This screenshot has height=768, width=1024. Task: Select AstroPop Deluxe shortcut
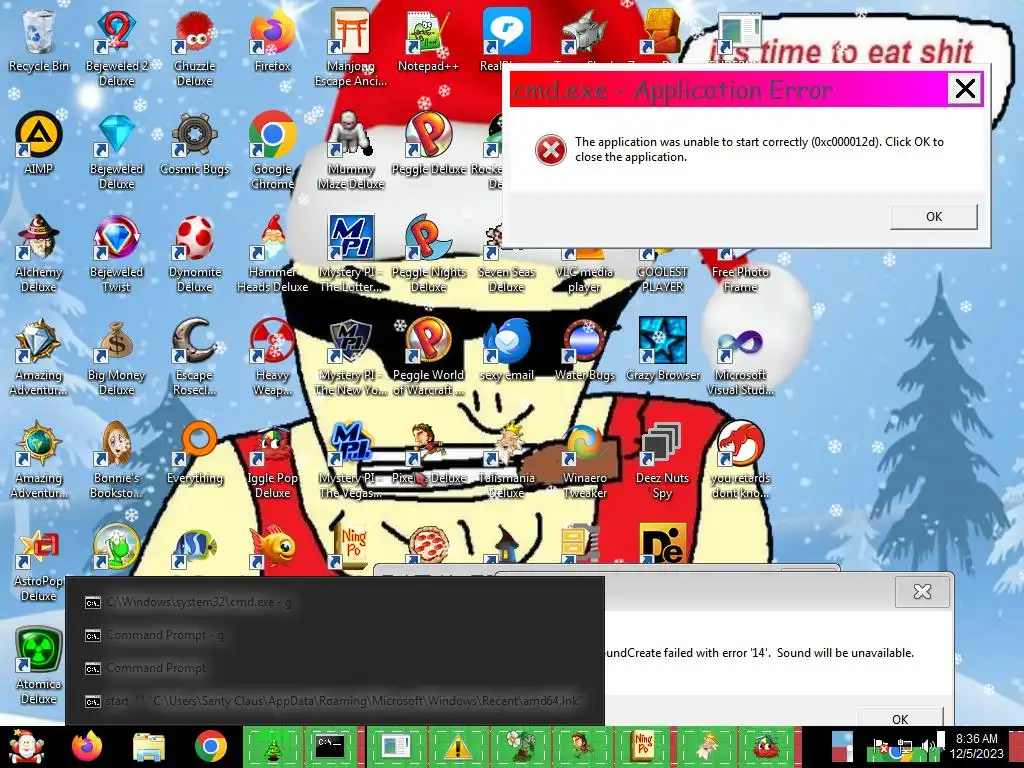pyautogui.click(x=38, y=564)
